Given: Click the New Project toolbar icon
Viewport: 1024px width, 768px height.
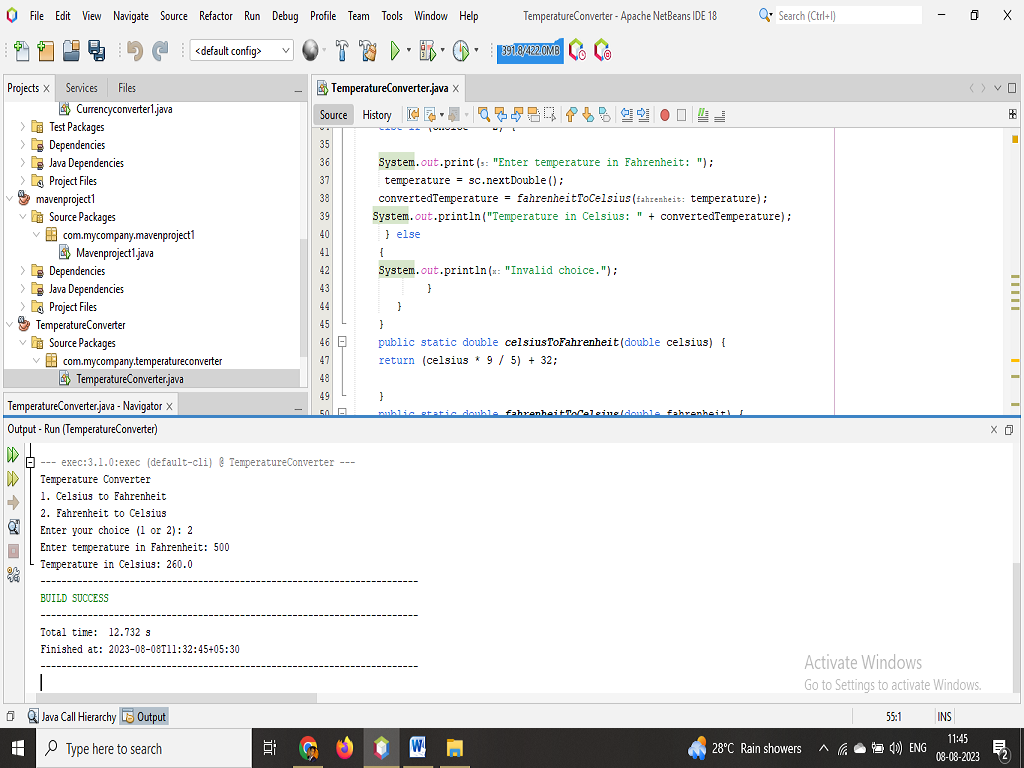Looking at the screenshot, I should 46,51.
